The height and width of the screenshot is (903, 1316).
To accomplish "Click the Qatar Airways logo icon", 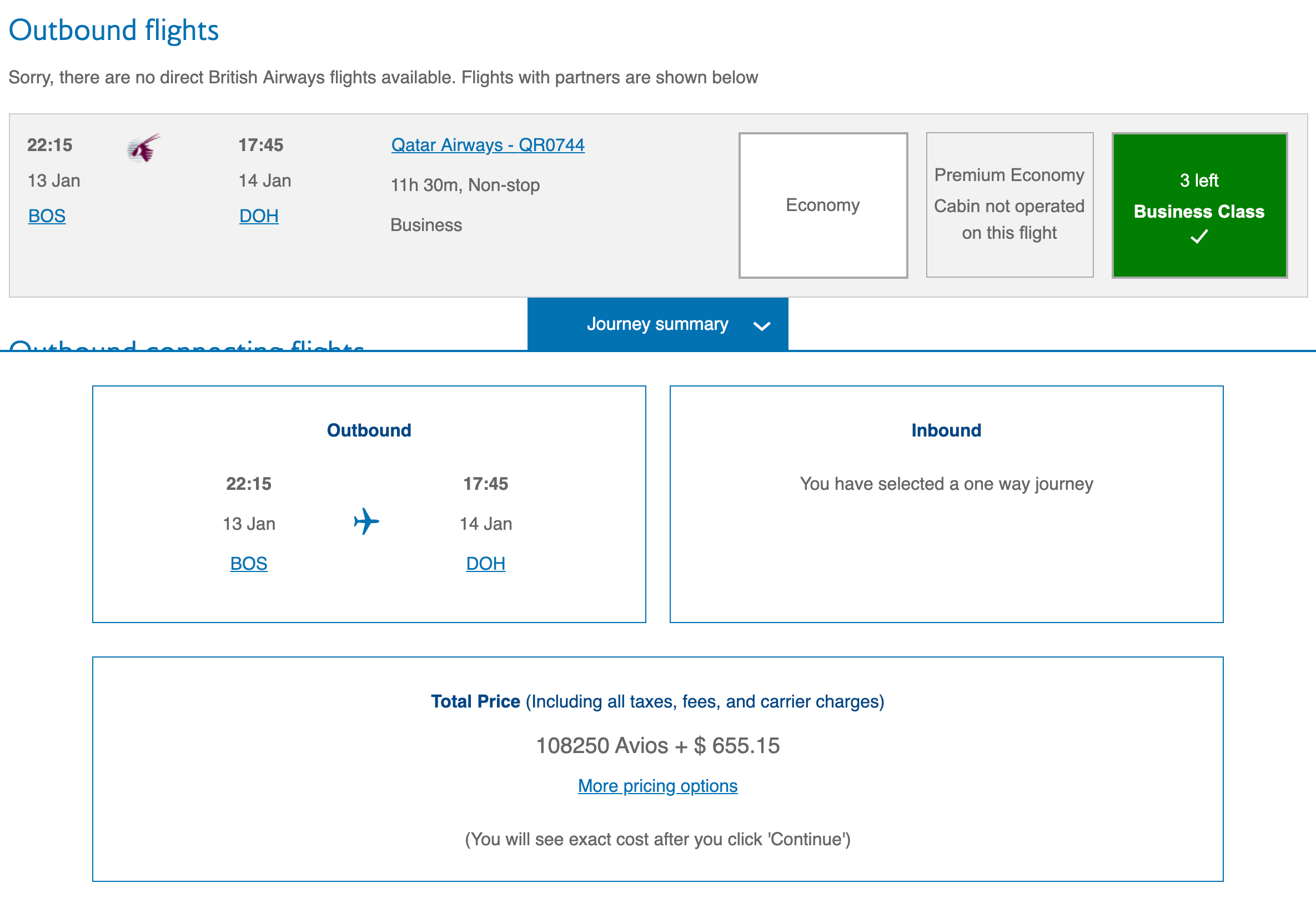I will pos(143,148).
